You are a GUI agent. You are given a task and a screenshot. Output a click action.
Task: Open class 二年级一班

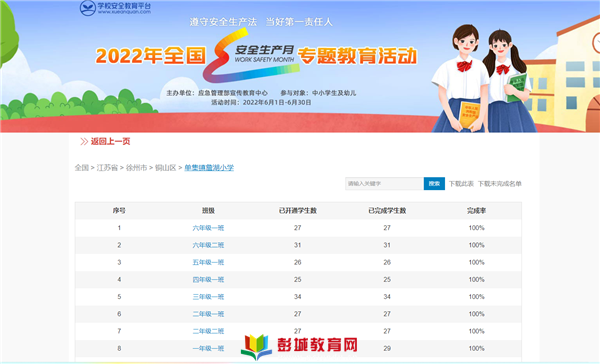tap(208, 314)
